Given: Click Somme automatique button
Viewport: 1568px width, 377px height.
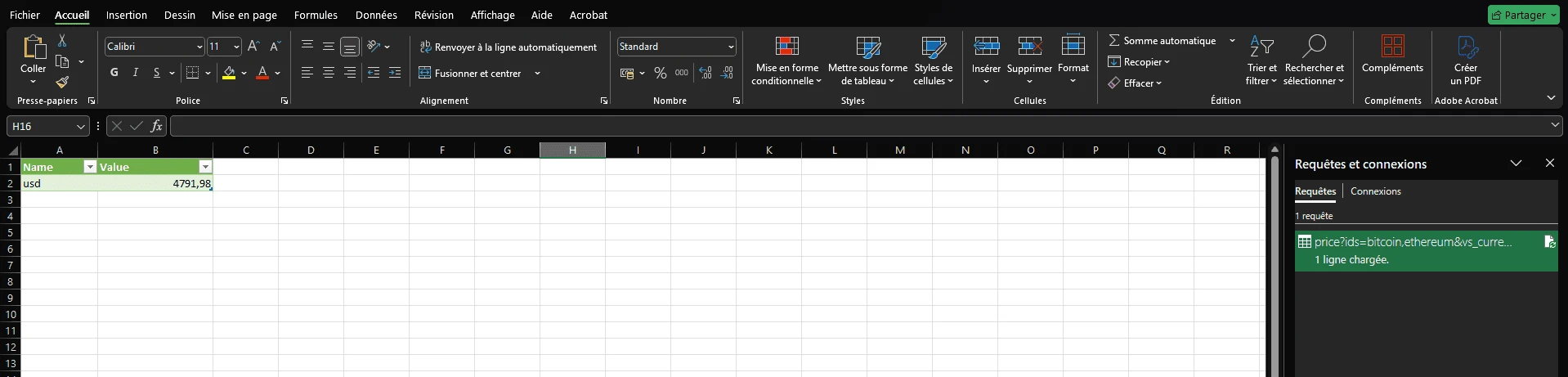Looking at the screenshot, I should coord(1162,41).
